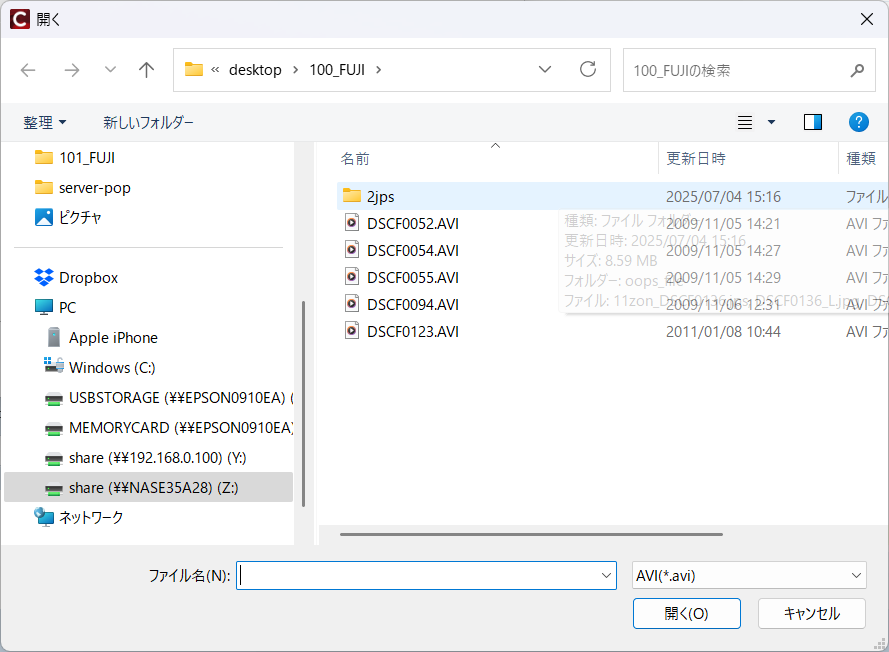Open the view options dropdown arrow
889x652 pixels.
point(771,122)
